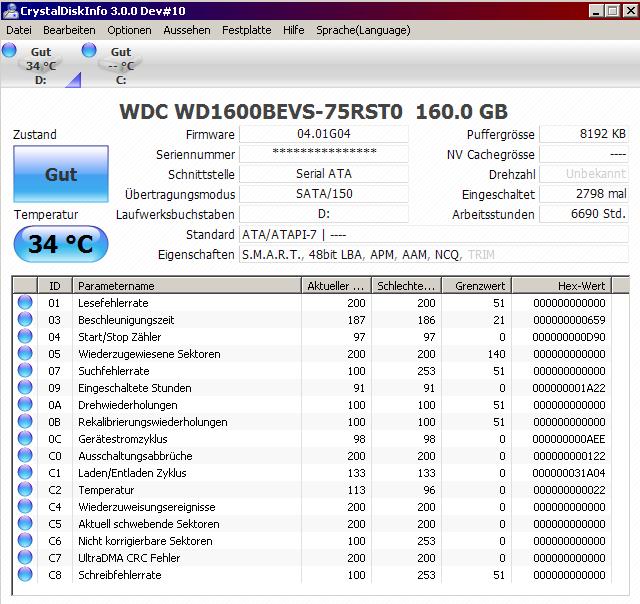Click status orb of Schreibfehlerrate row
640x604 pixels.
click(x=25, y=575)
